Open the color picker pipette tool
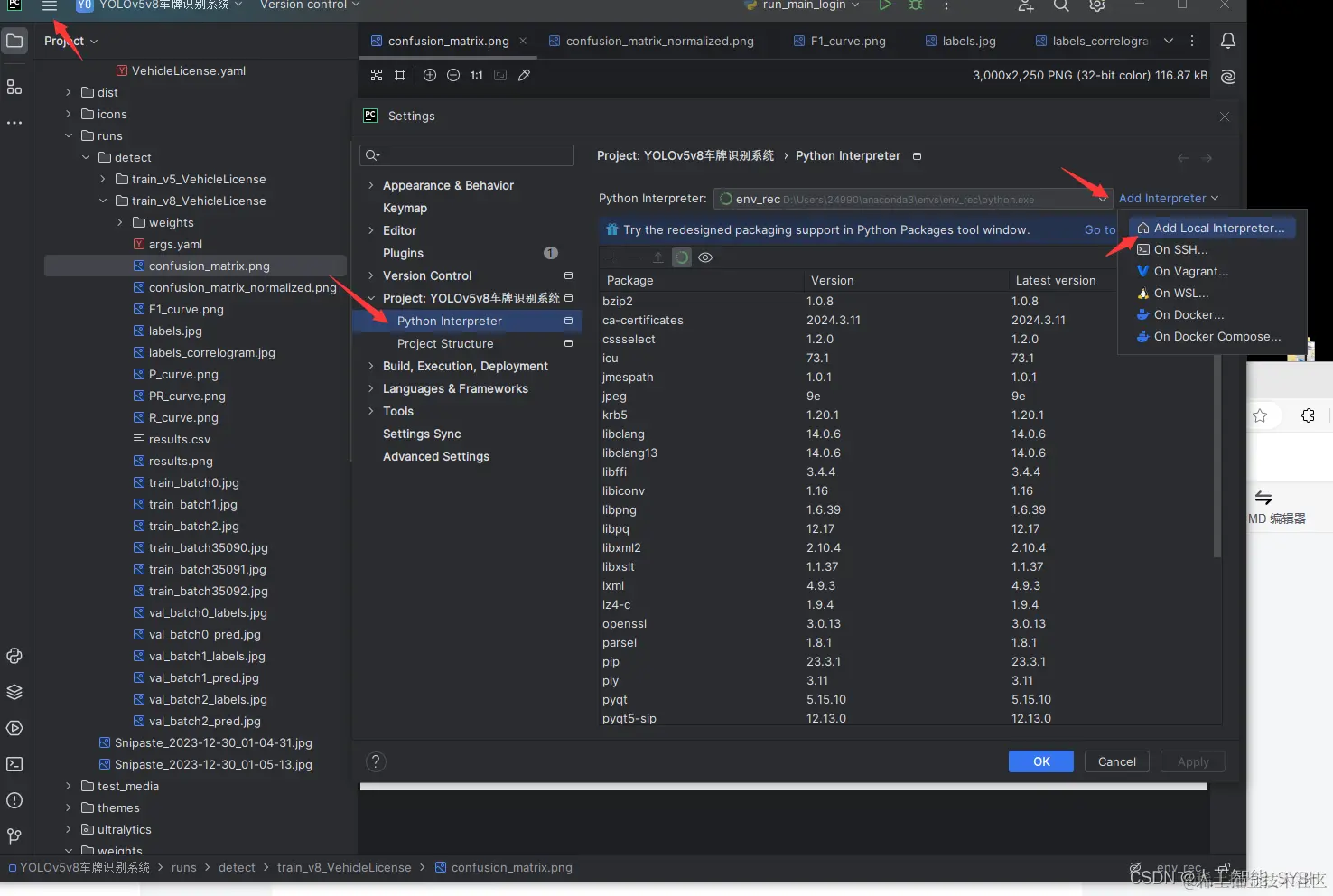1333x896 pixels. 524,75
